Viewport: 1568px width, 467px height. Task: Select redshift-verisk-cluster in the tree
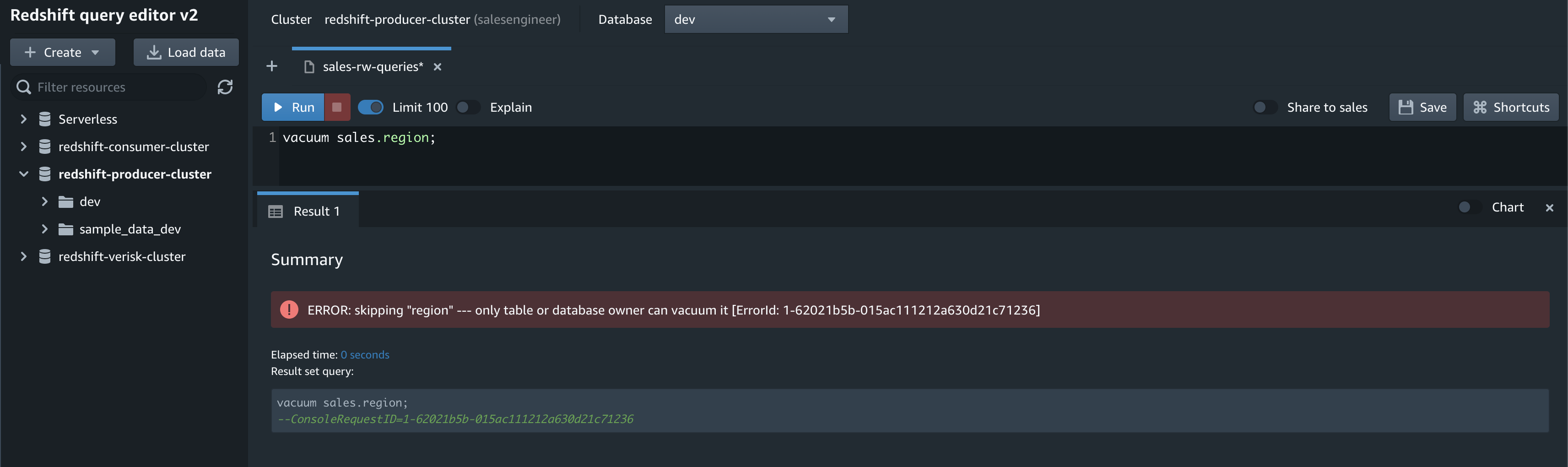click(x=122, y=256)
